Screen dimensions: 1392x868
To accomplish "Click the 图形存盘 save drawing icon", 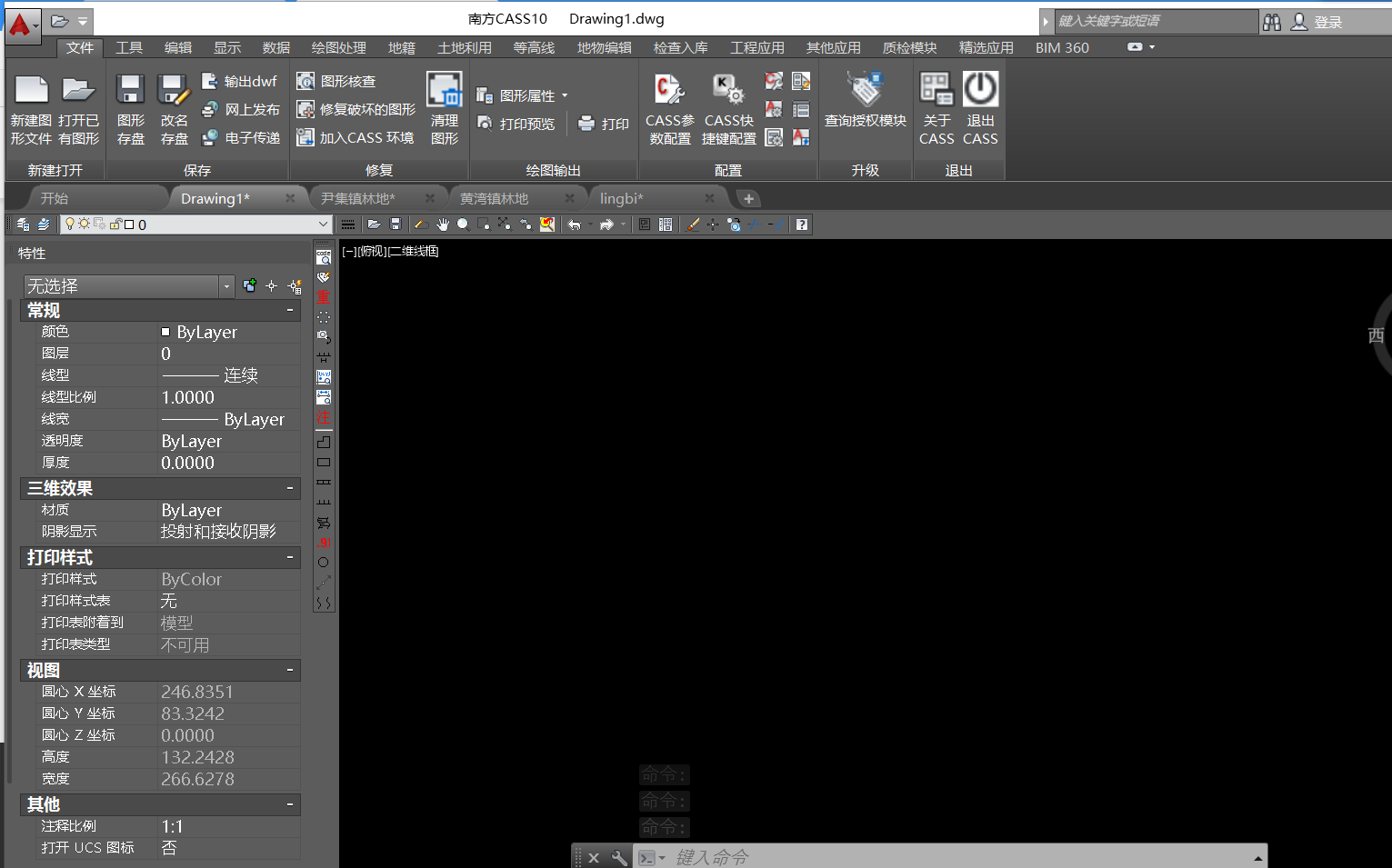I will (x=130, y=90).
